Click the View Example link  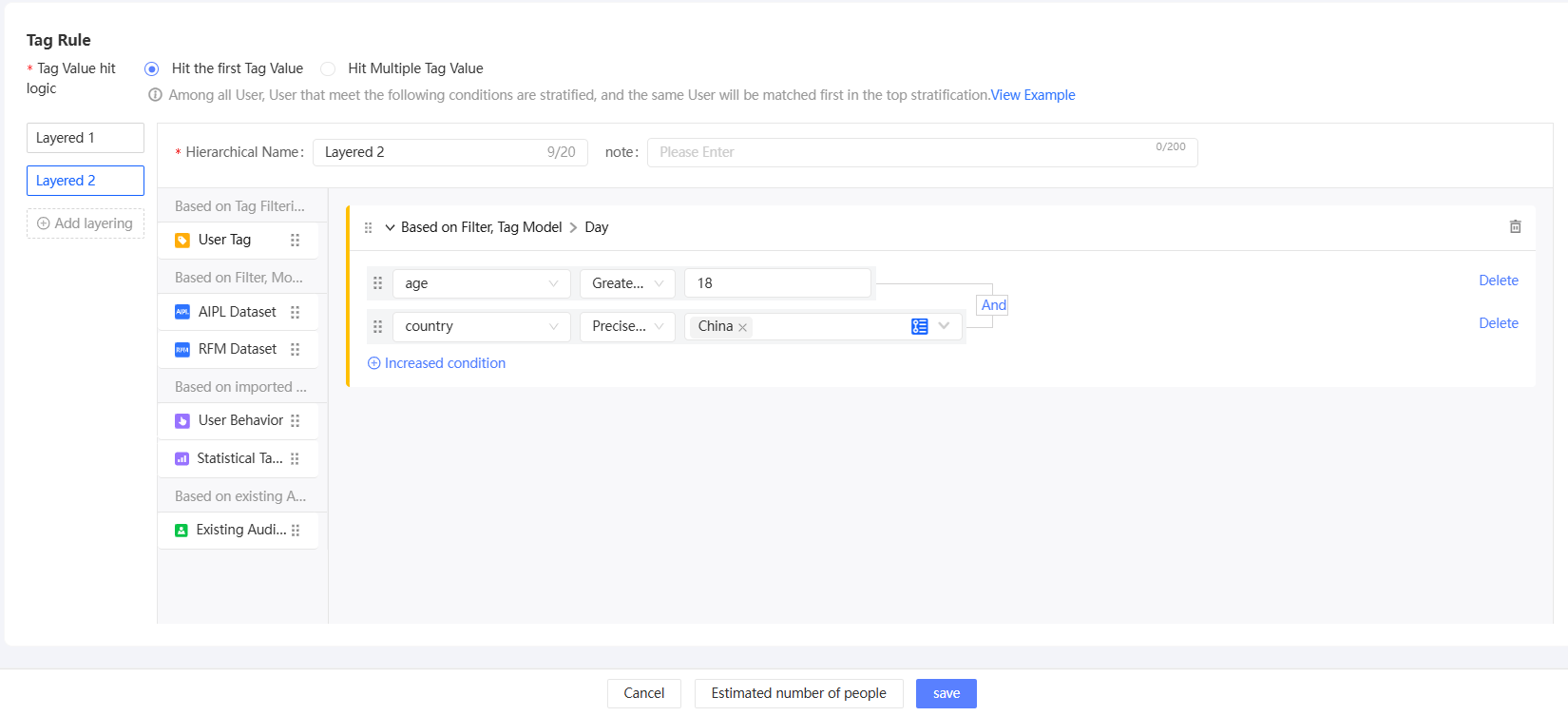tap(1033, 95)
